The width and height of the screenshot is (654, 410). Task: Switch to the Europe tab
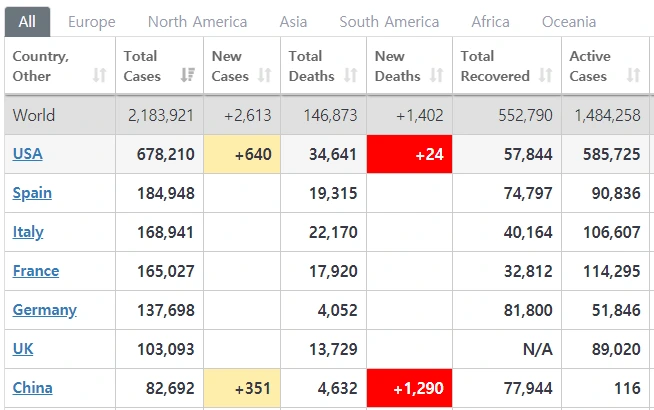92,22
